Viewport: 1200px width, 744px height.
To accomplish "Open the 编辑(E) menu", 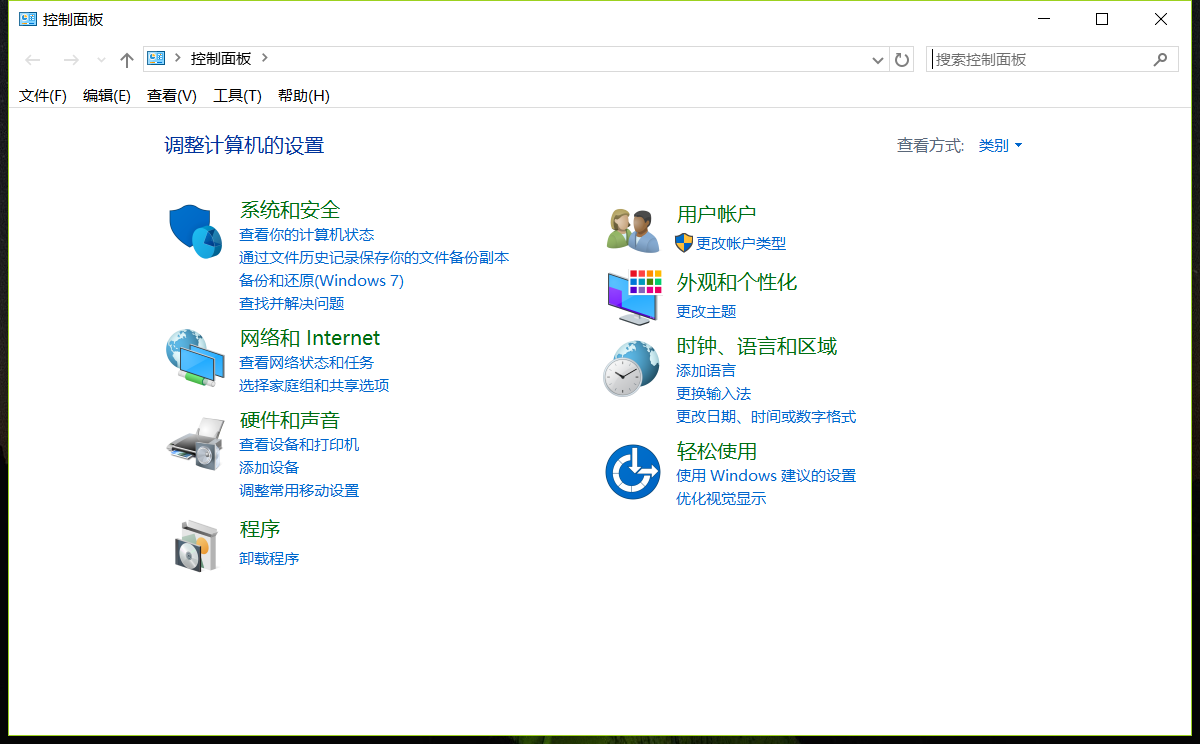I will 107,96.
